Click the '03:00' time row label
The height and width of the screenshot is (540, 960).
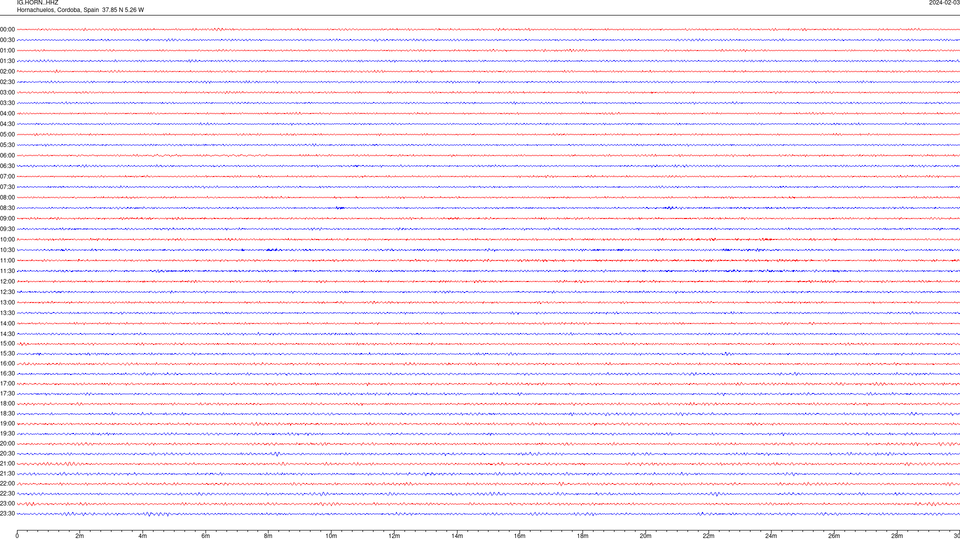click(7, 92)
